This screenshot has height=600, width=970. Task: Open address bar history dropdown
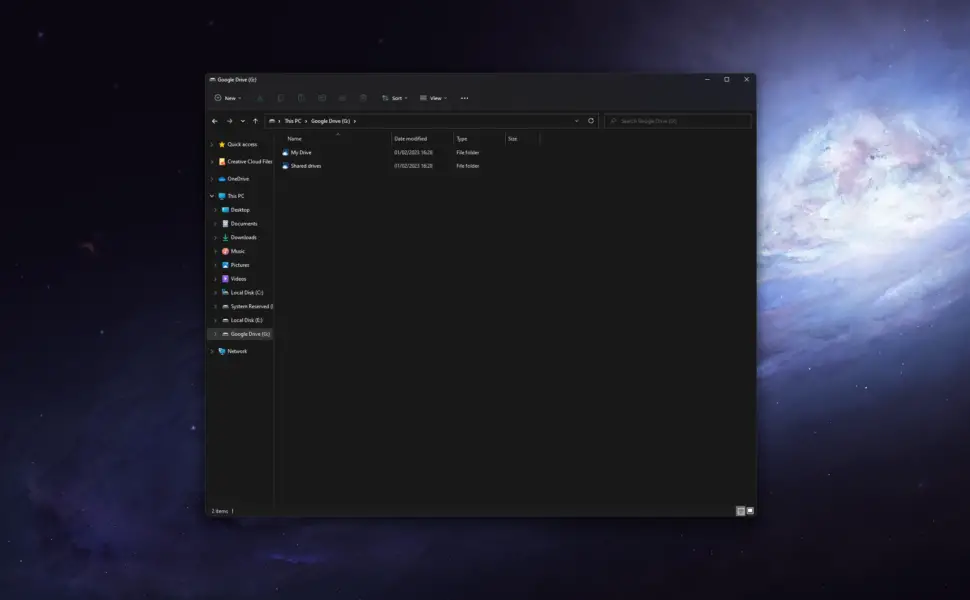[x=577, y=121]
